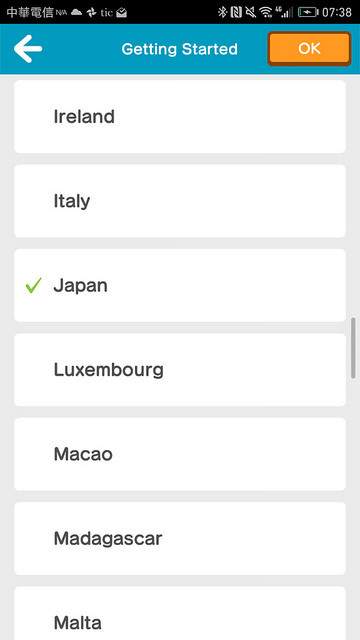Tap the muted sound status icon
The image size is (360, 640).
[x=251, y=12]
